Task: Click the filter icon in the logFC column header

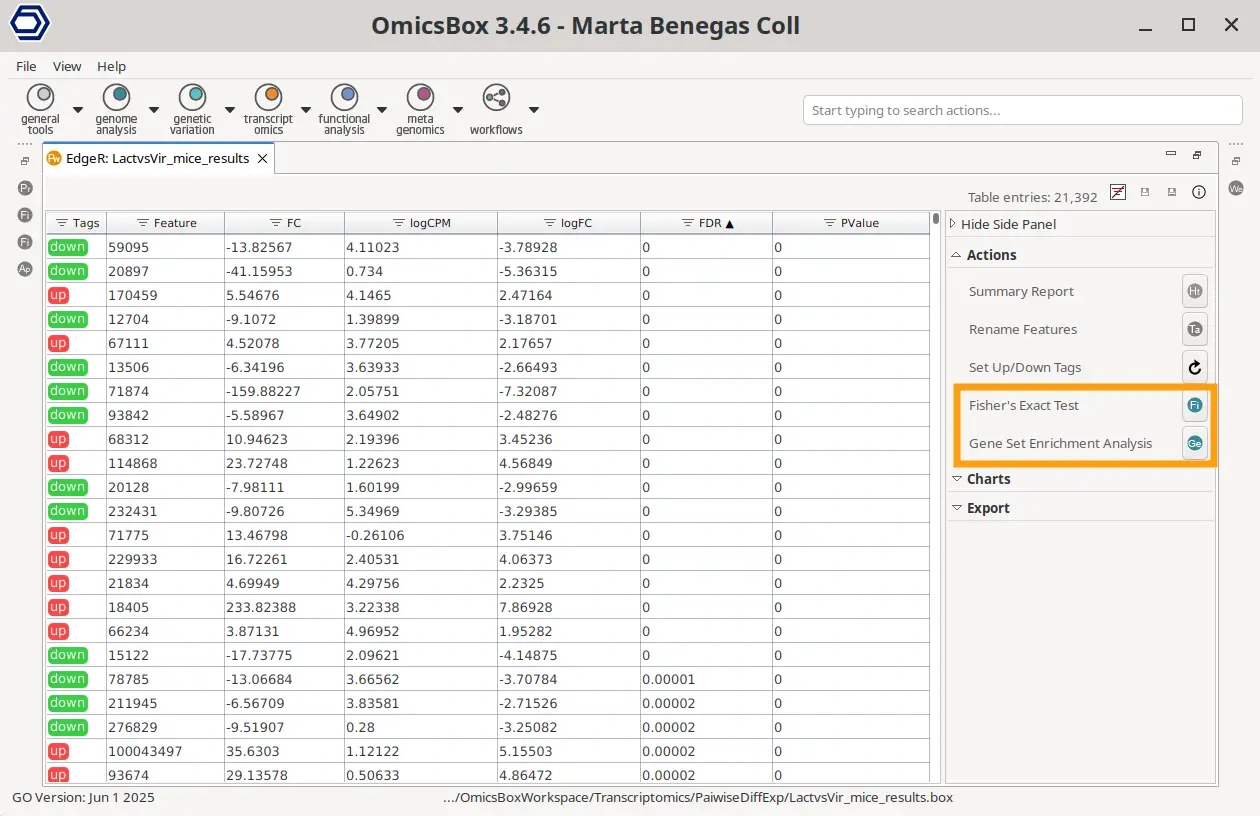Action: [x=550, y=223]
